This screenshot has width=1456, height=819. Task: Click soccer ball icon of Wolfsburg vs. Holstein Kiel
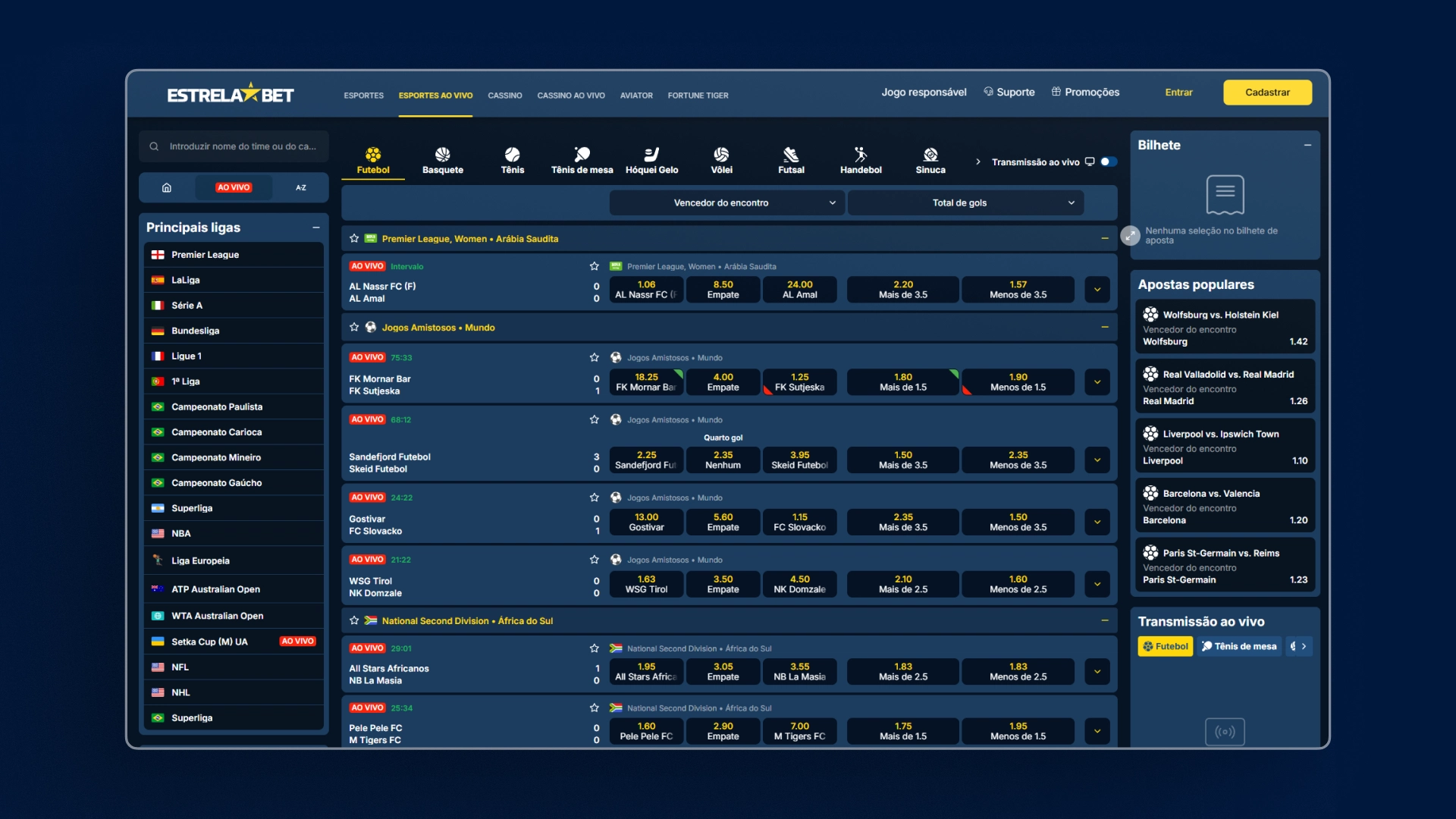[x=1150, y=314]
